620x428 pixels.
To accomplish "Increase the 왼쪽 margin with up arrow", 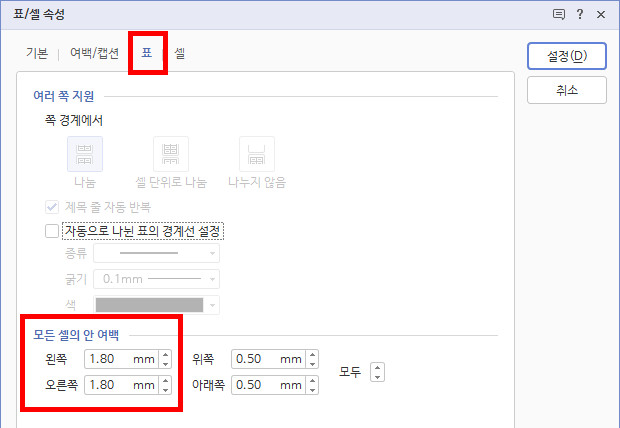I will click(166, 354).
